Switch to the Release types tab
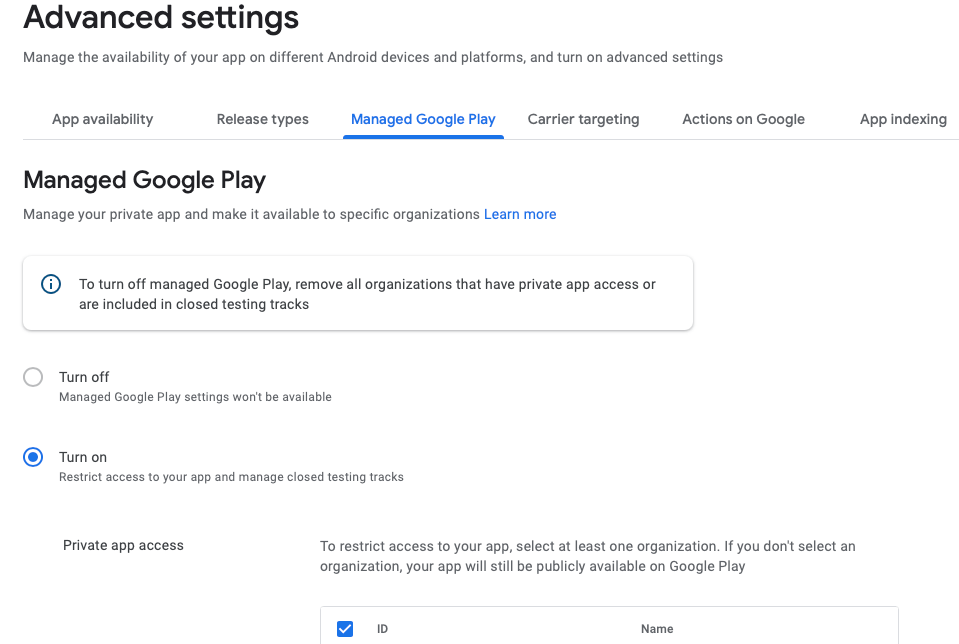The width and height of the screenshot is (959, 644). tap(262, 119)
